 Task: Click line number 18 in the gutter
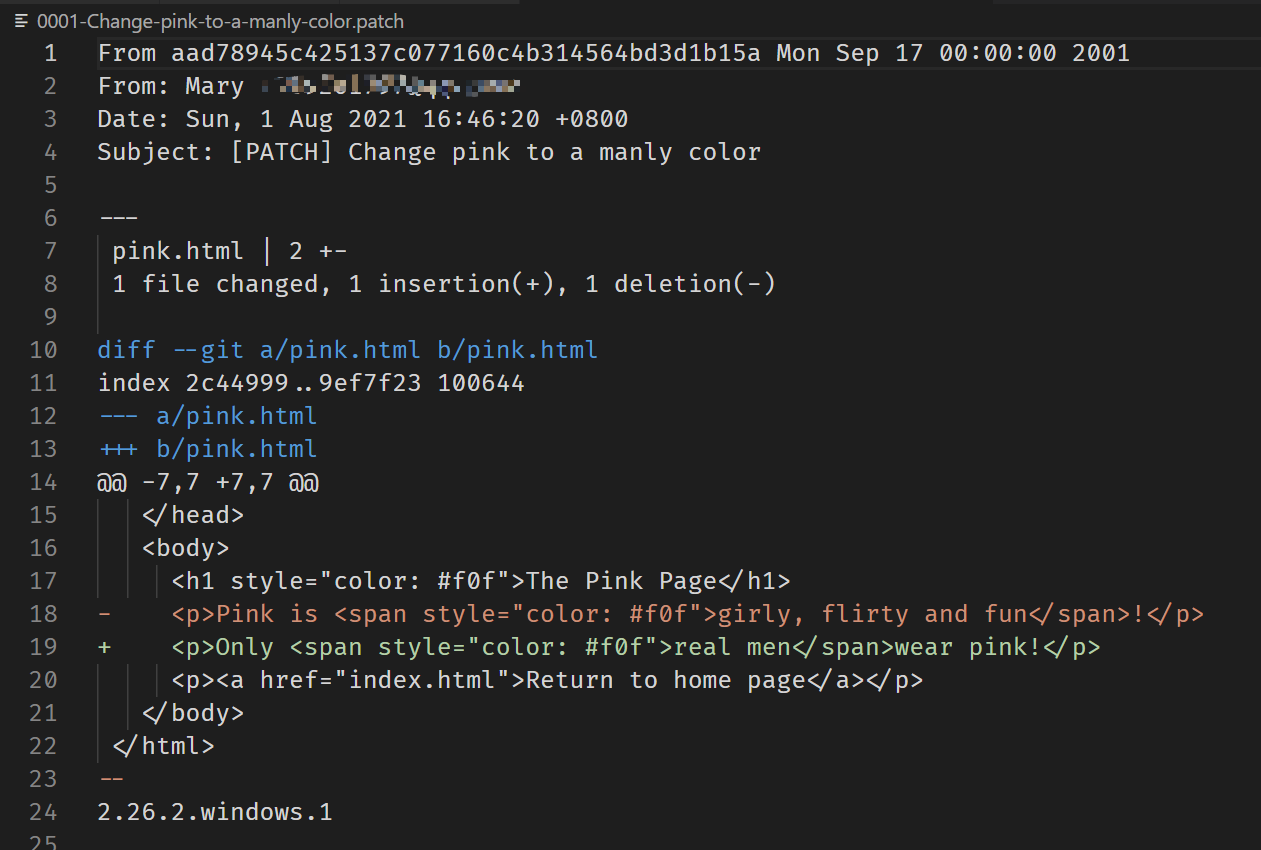(x=43, y=614)
